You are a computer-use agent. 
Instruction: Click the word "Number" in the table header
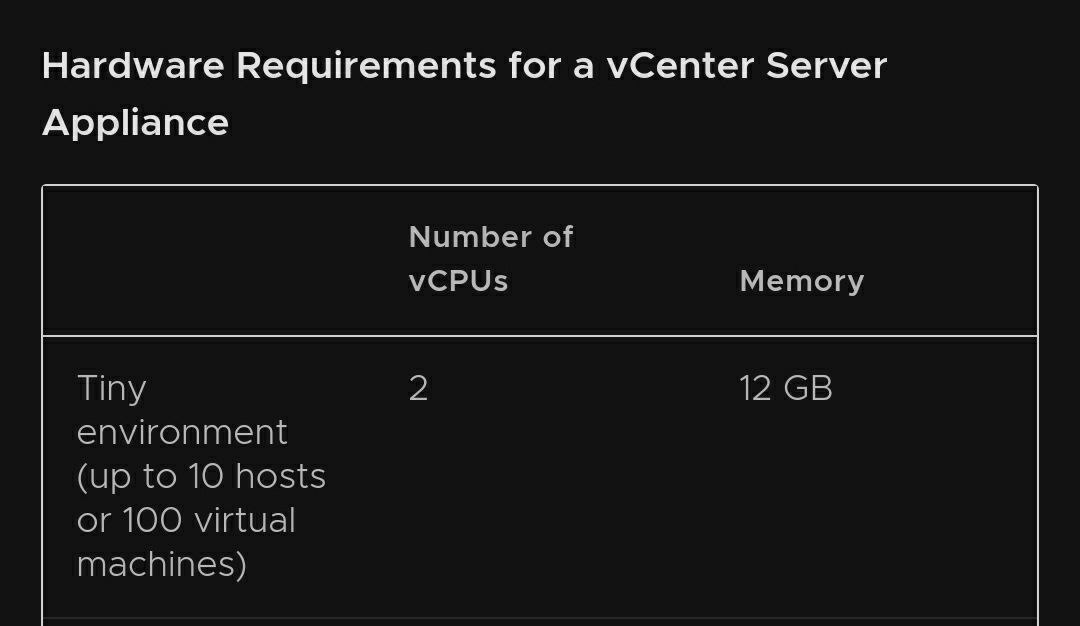click(x=470, y=237)
